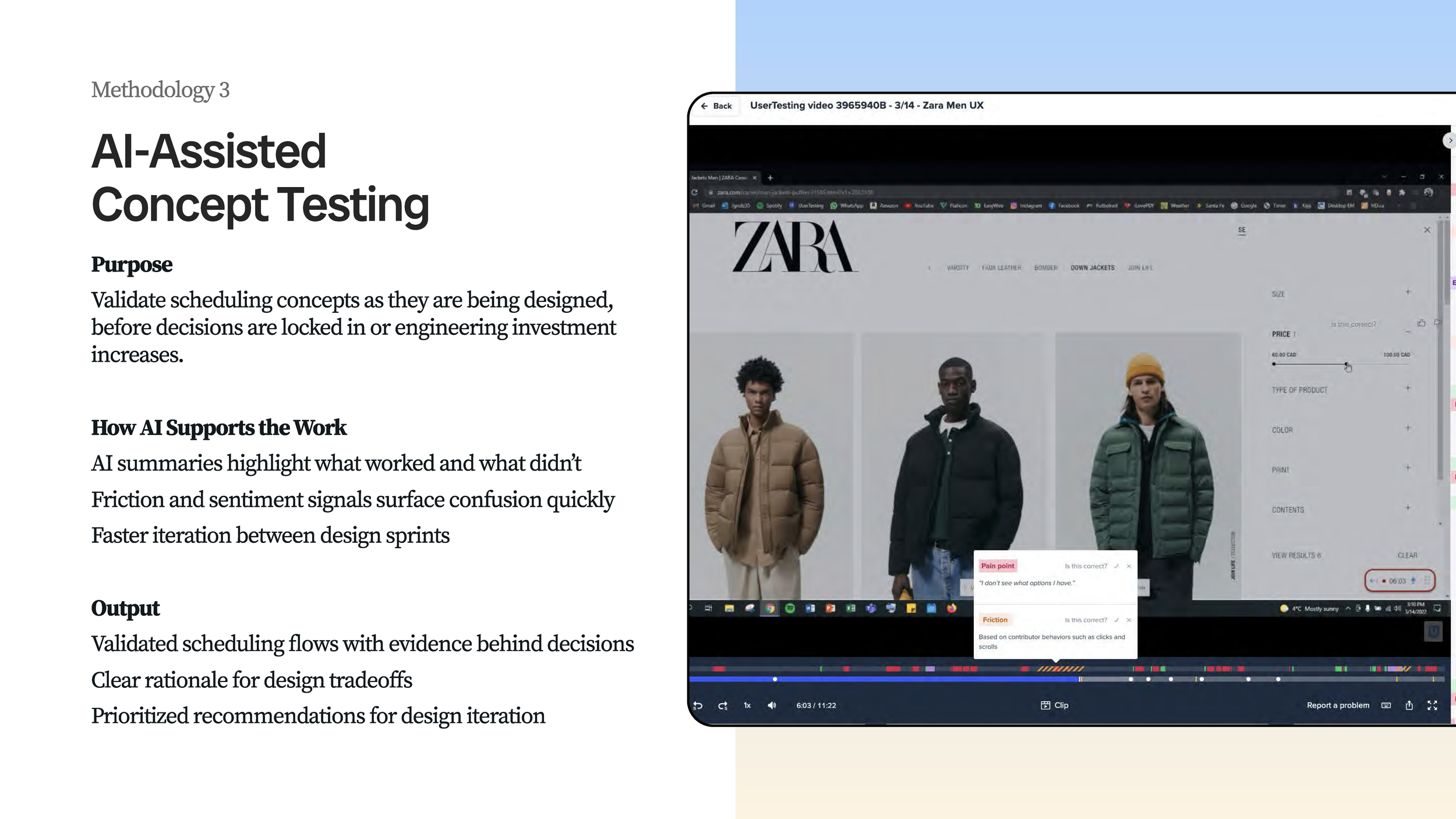Confirm Pain point annotation with checkmark
1456x819 pixels.
pyautogui.click(x=1116, y=566)
